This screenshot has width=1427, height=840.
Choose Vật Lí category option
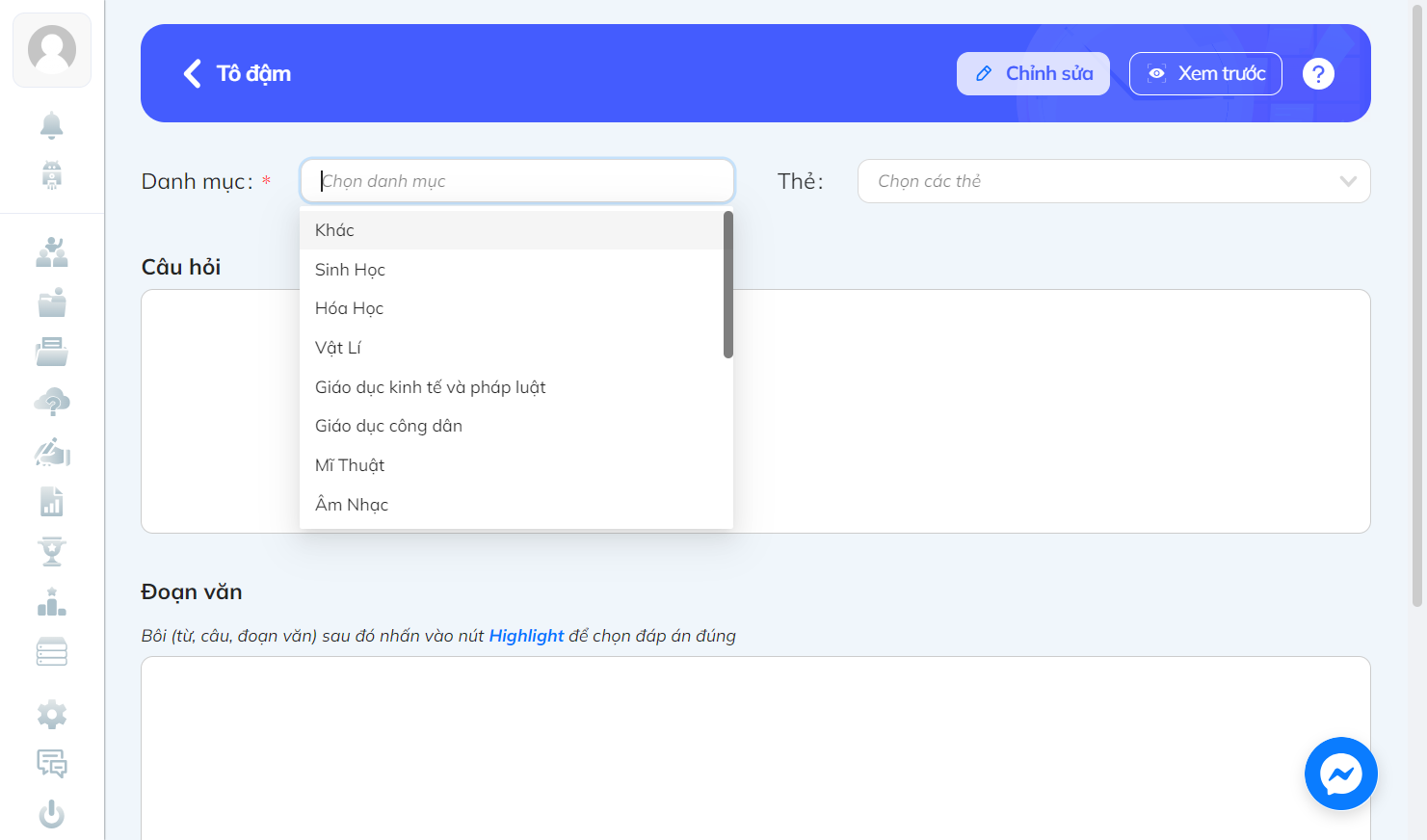pyautogui.click(x=512, y=348)
